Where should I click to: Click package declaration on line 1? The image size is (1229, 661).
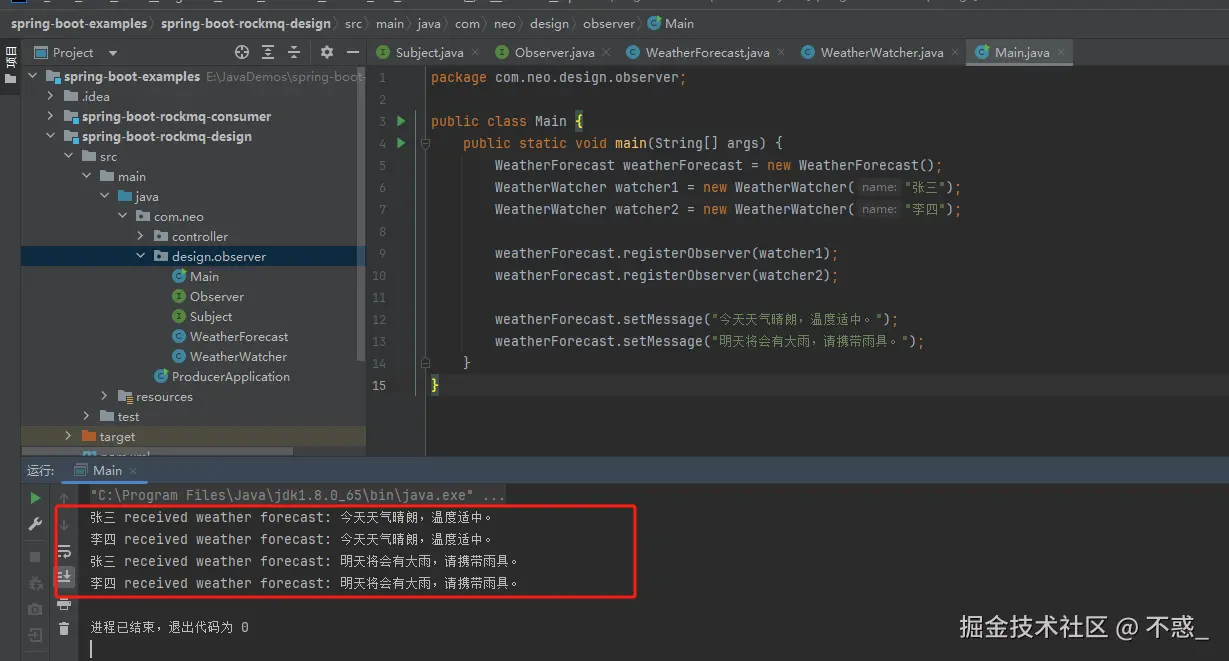pyautogui.click(x=559, y=77)
